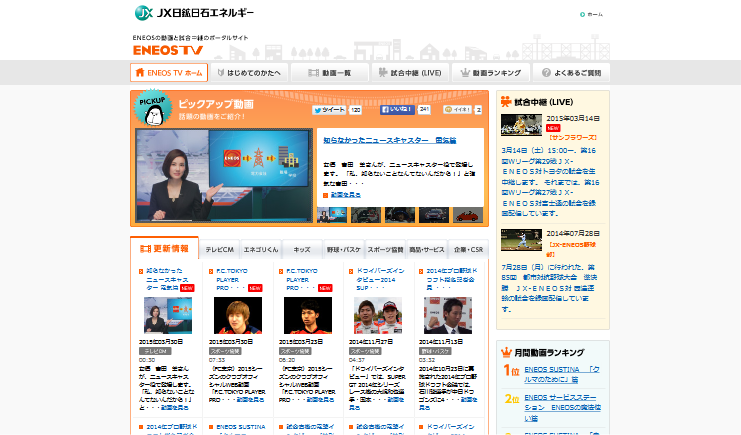Click the camera icon beside 試合中継 (LIVE) heading

tap(506, 102)
